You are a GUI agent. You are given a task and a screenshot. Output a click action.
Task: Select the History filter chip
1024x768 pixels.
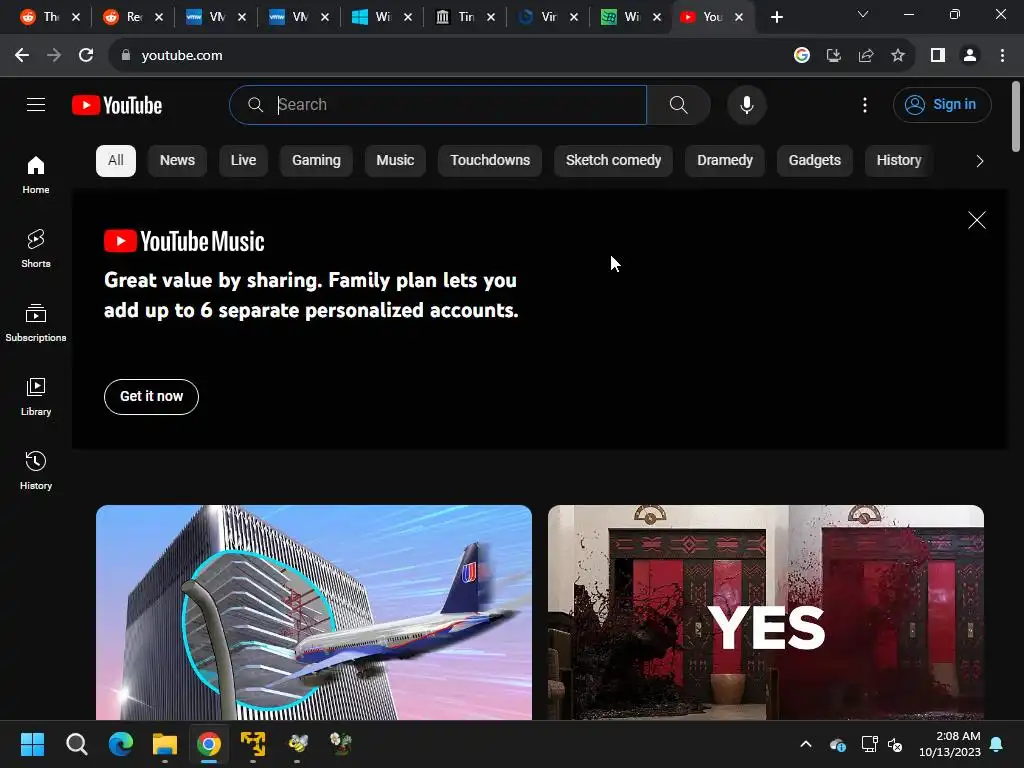tap(899, 161)
